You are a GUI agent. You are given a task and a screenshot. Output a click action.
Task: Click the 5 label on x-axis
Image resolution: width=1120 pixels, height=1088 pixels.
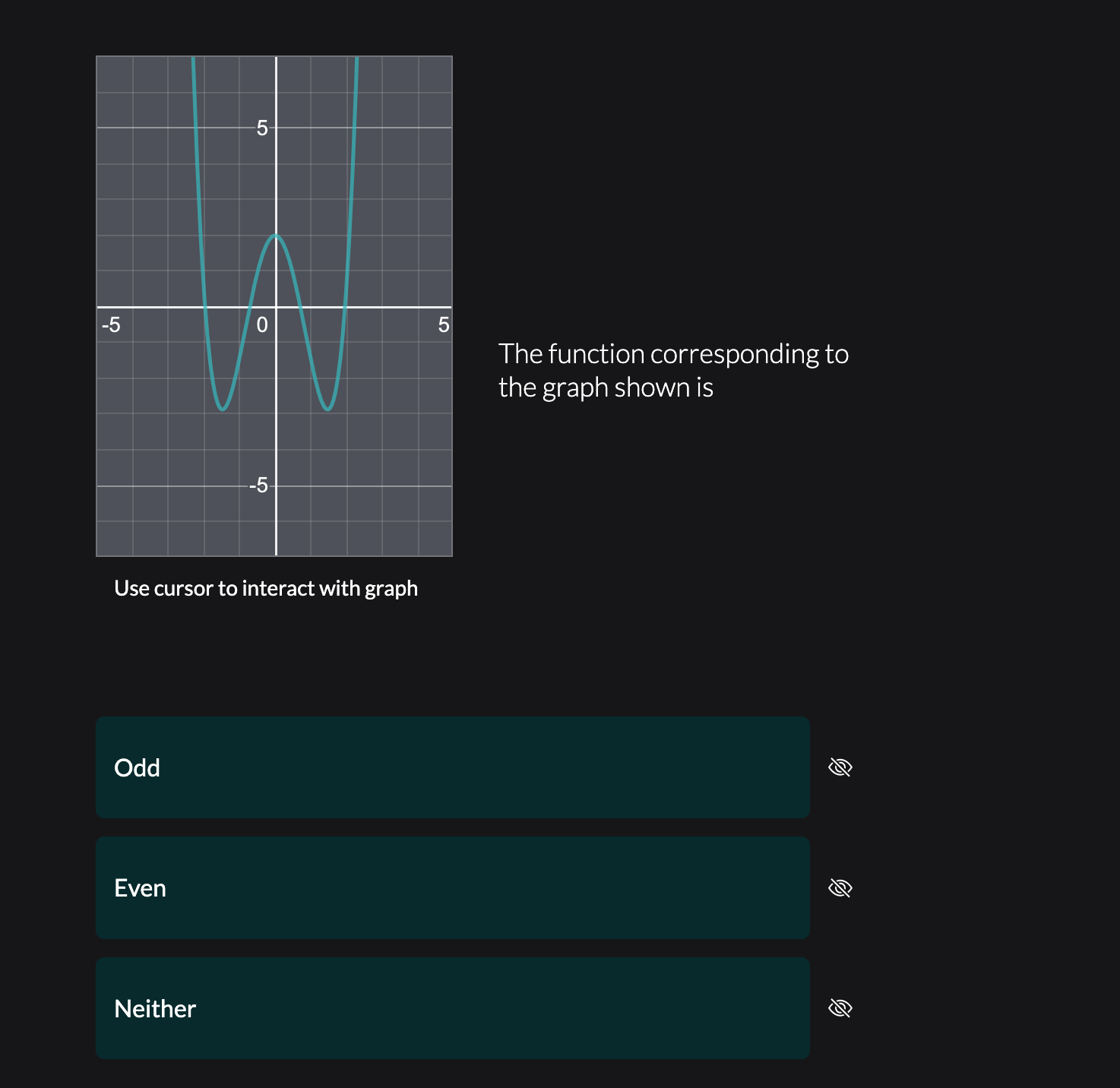coord(443,324)
